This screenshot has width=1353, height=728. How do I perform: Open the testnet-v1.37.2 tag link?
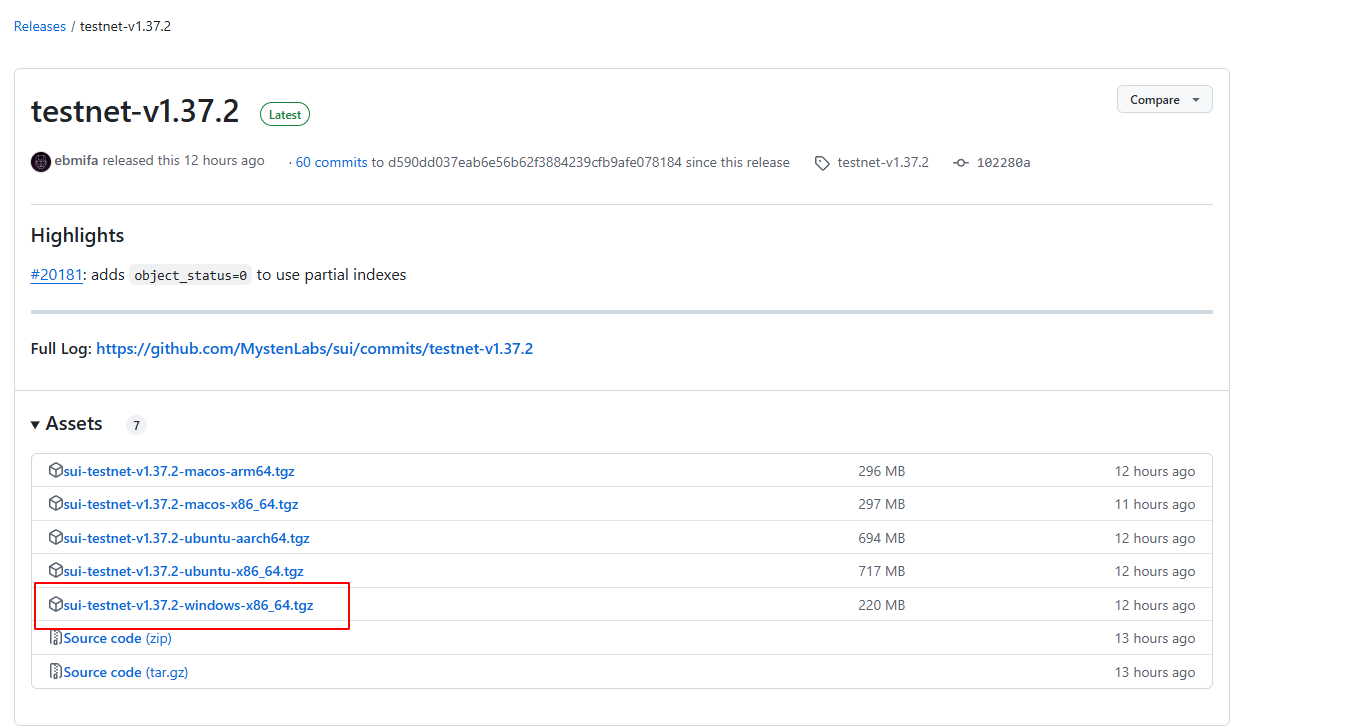point(883,162)
